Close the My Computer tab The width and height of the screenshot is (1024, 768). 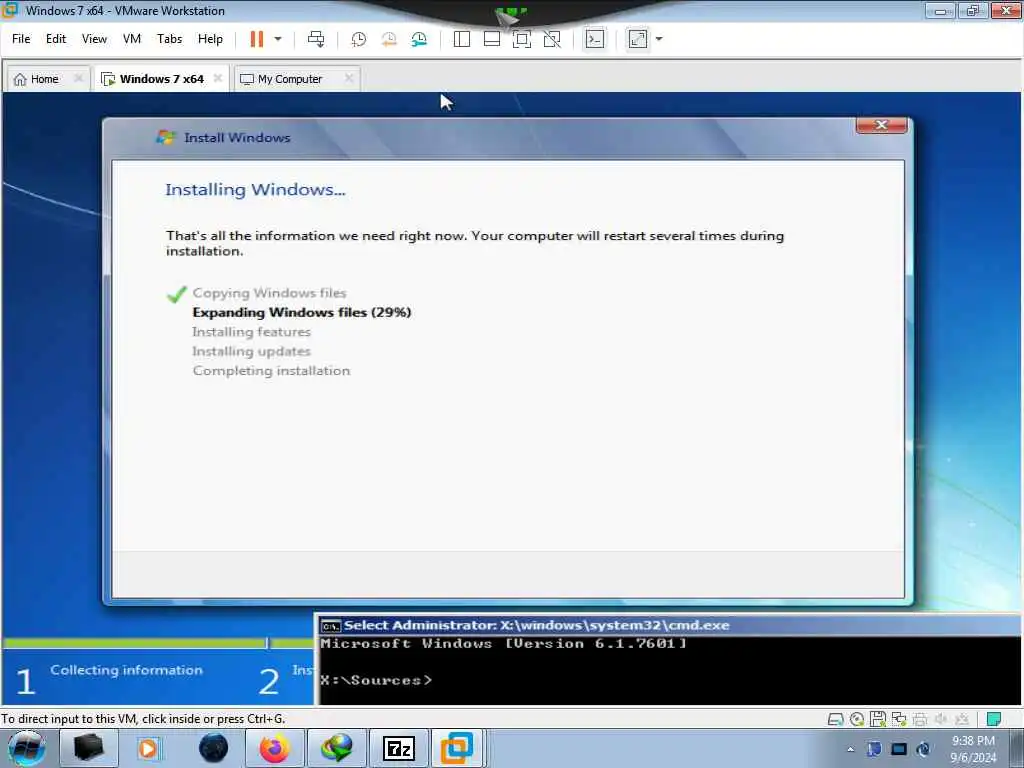349,78
